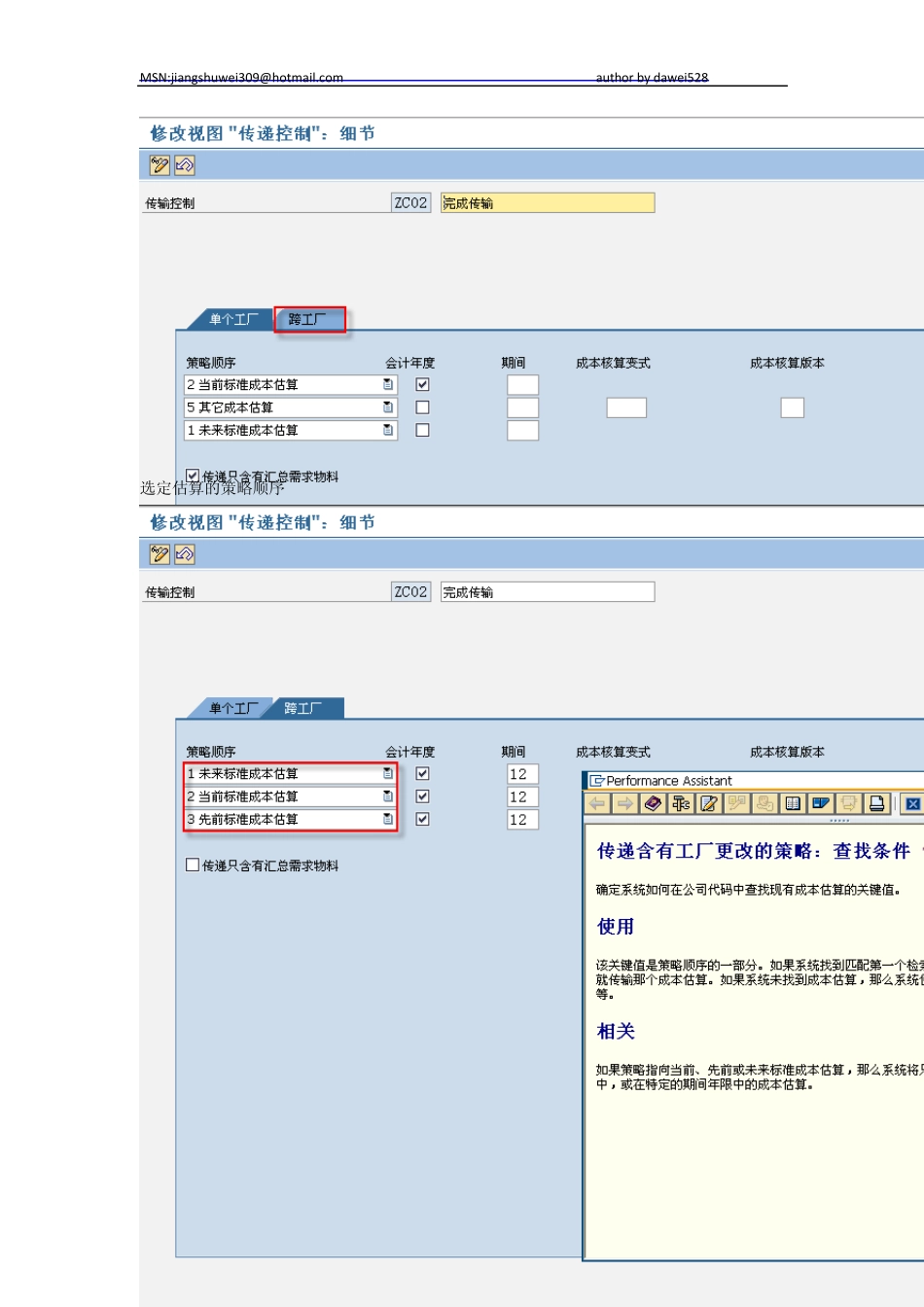Click the ZC02 field in the lower view

tap(410, 591)
